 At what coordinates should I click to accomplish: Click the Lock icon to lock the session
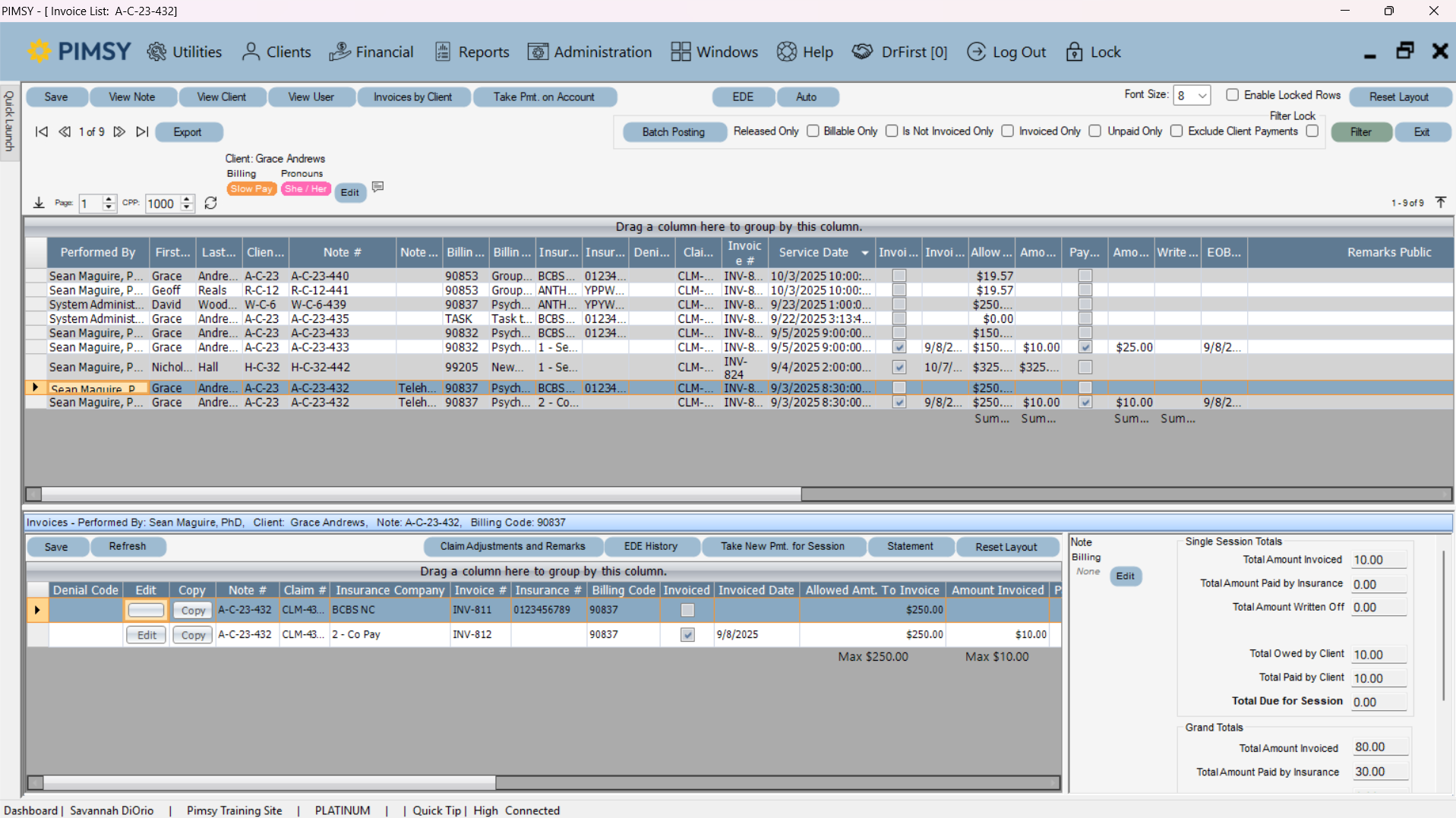coord(1074,52)
